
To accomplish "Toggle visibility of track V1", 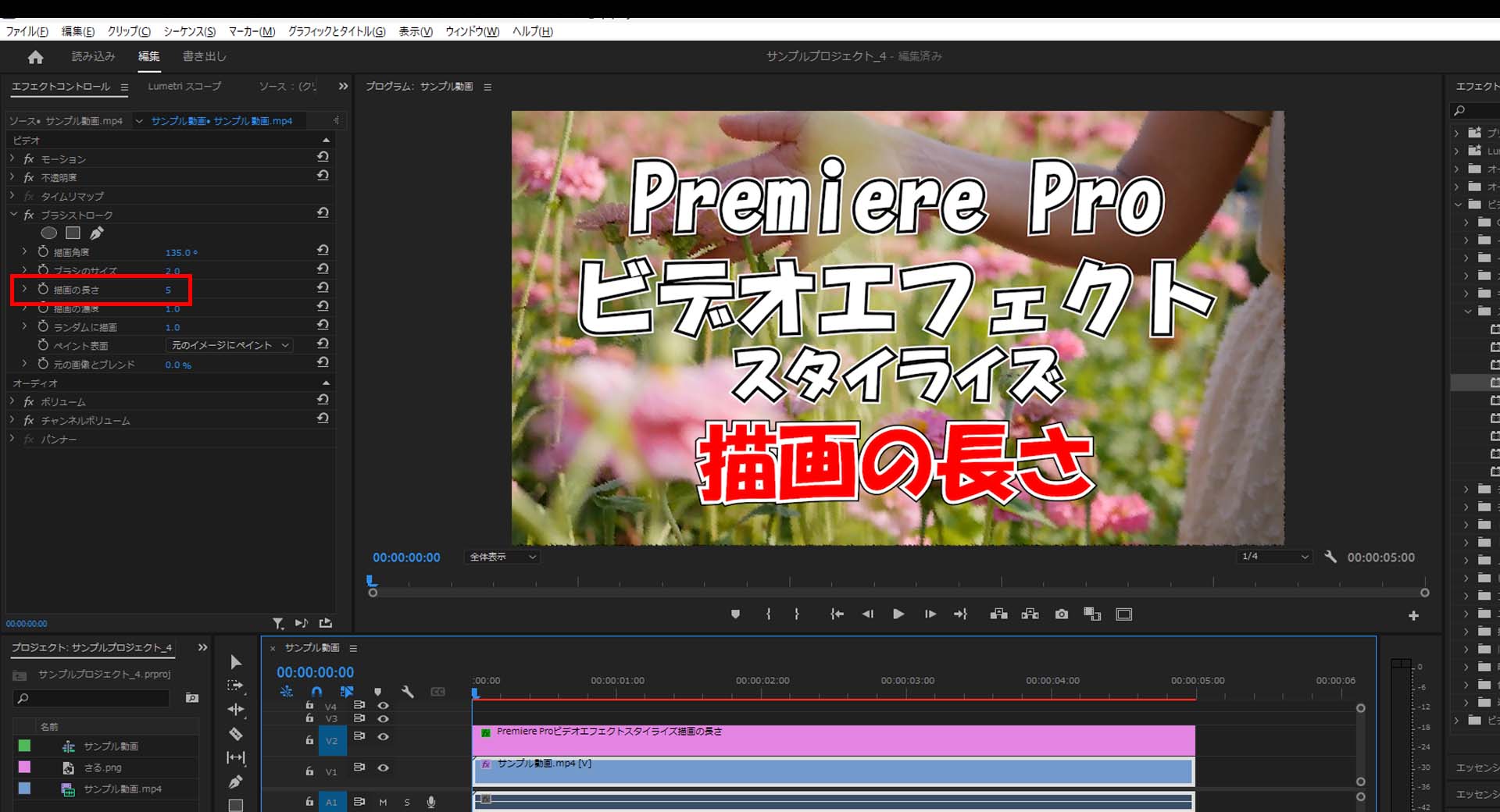I will 383,767.
